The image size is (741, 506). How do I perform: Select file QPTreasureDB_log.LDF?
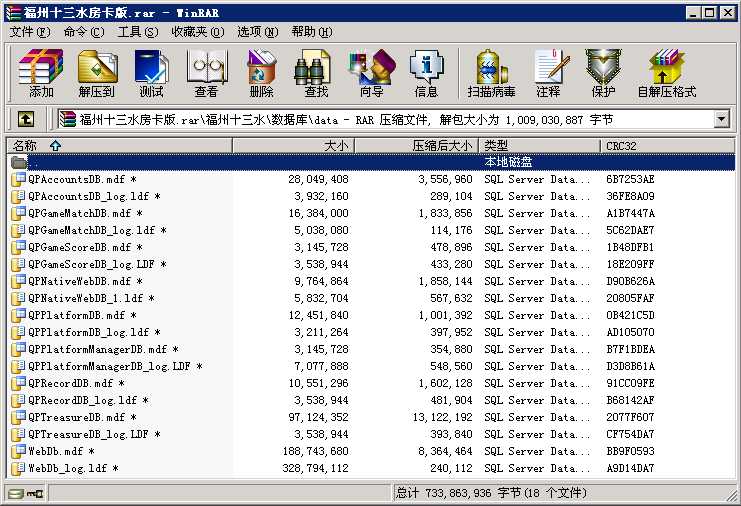click(94, 434)
